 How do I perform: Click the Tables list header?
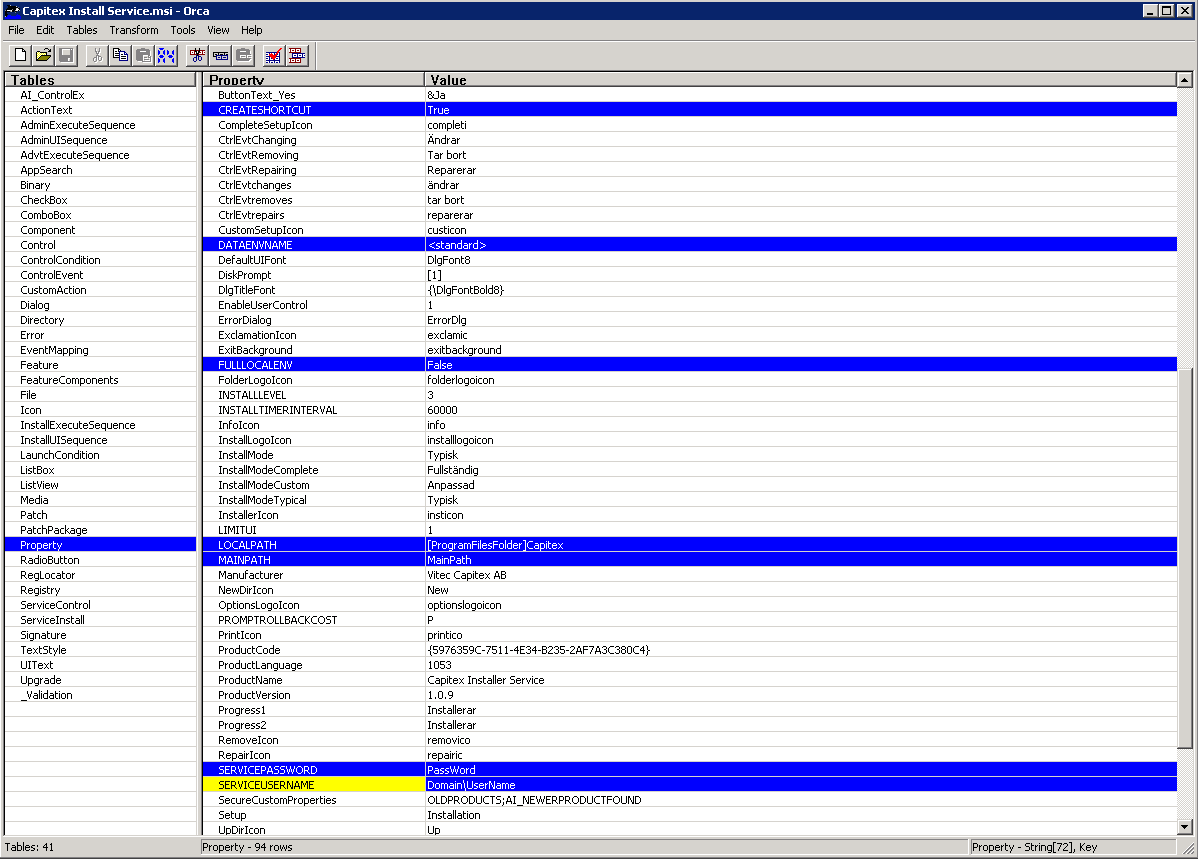point(100,79)
